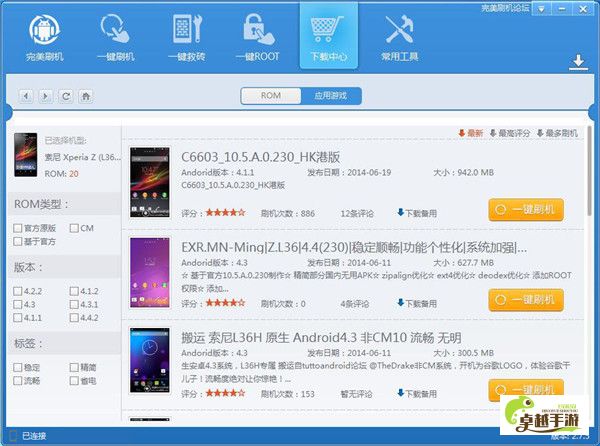The height and width of the screenshot is (446, 600).
Task: Enable the 稳定 stable tag filter
Action: [18, 368]
